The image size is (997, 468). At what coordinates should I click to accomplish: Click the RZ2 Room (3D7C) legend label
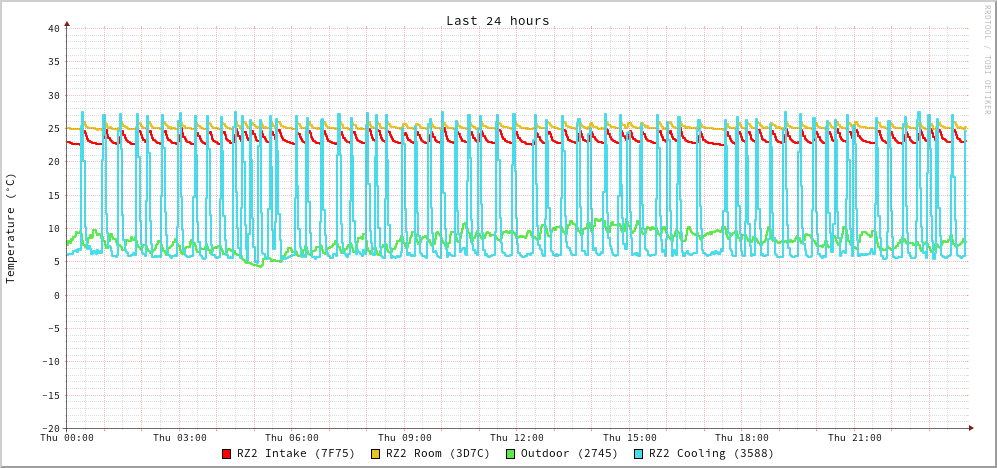(x=438, y=454)
